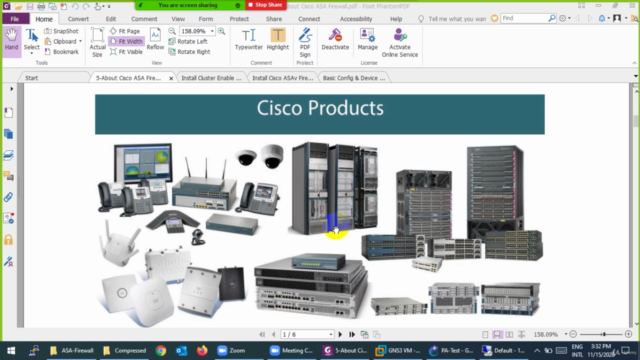Expand Select tool options arrow

[x=31, y=53]
